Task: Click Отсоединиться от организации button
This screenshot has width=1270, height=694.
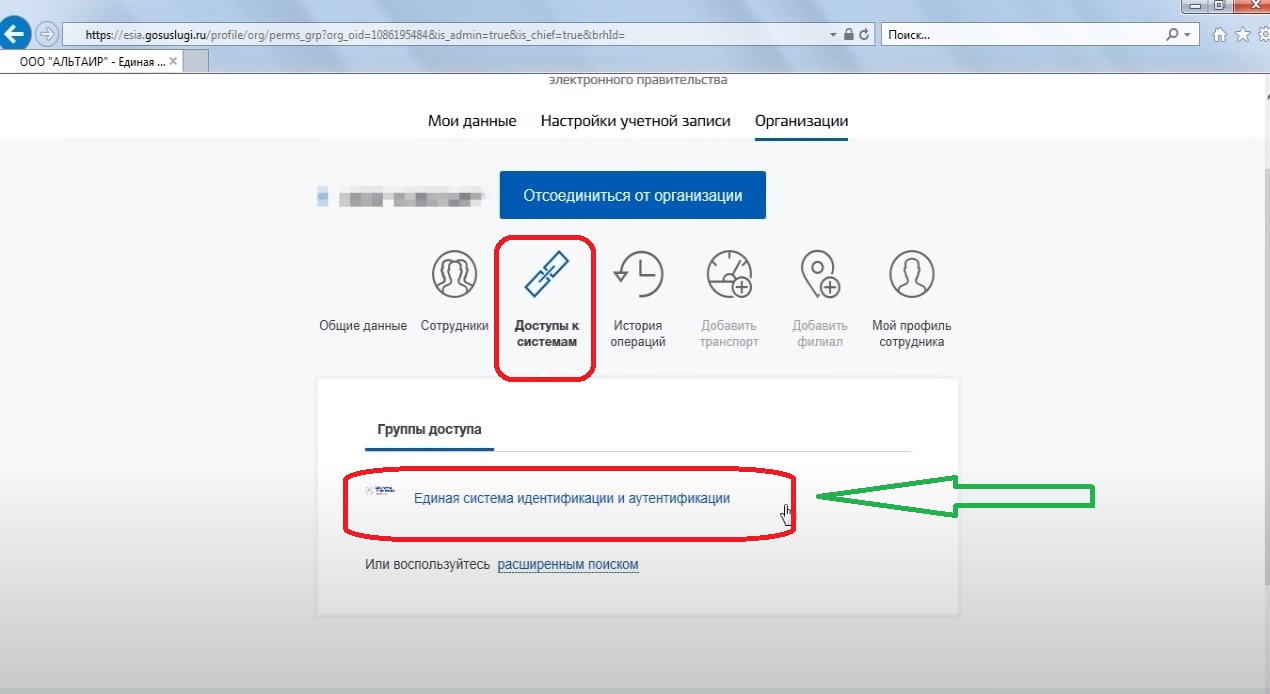Action: 633,195
